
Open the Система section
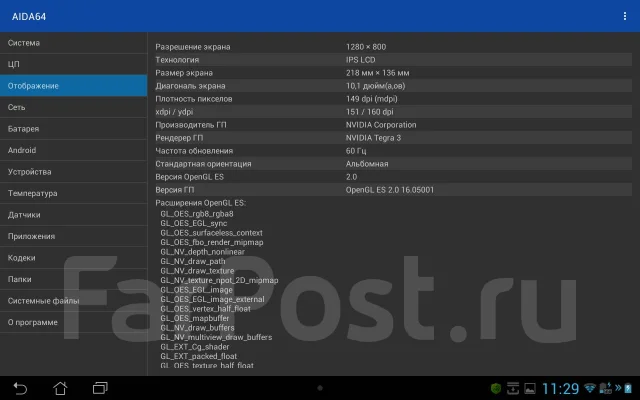(73, 43)
